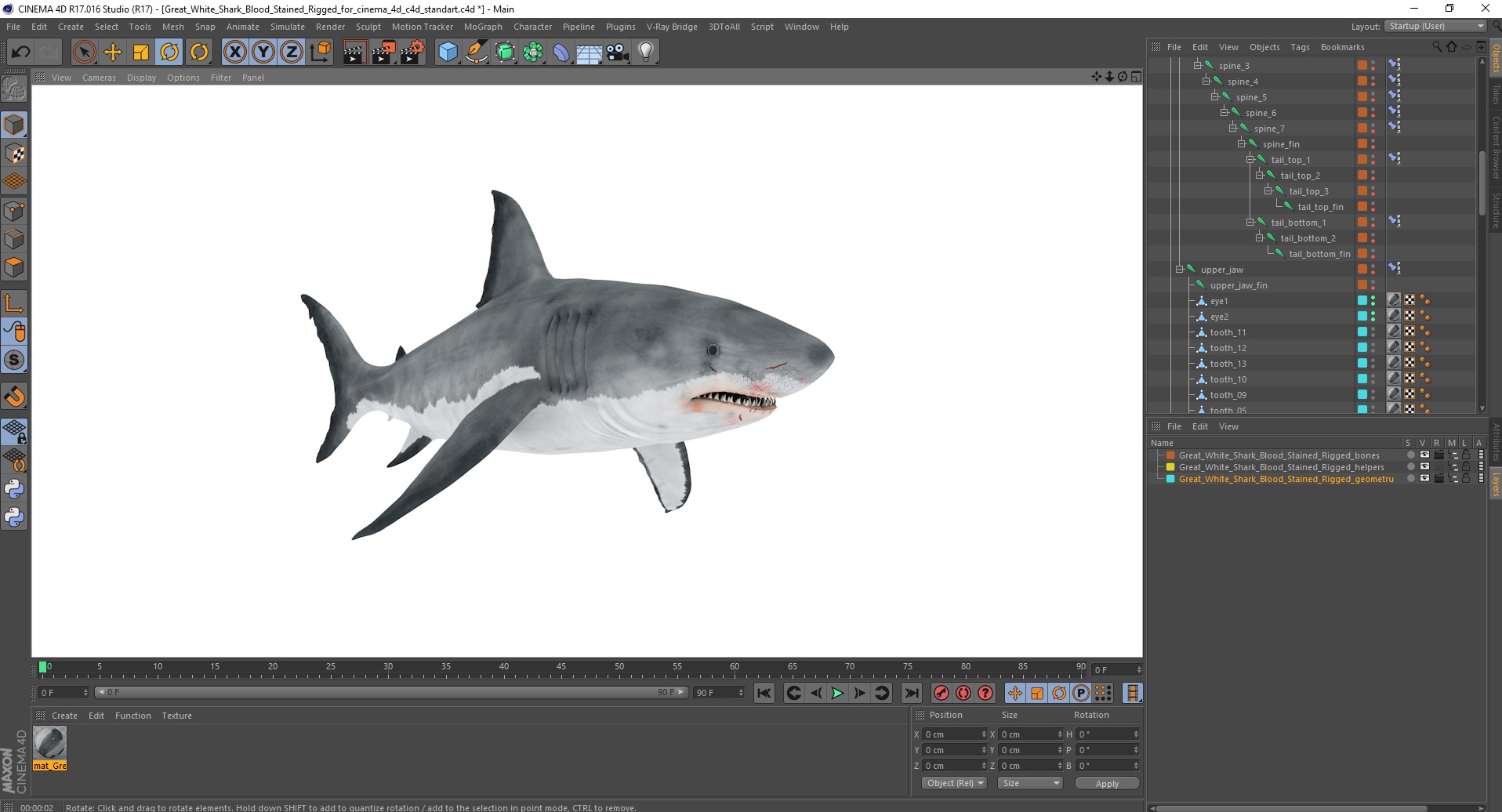Select the Scale tool
The image size is (1502, 812).
[x=141, y=53]
